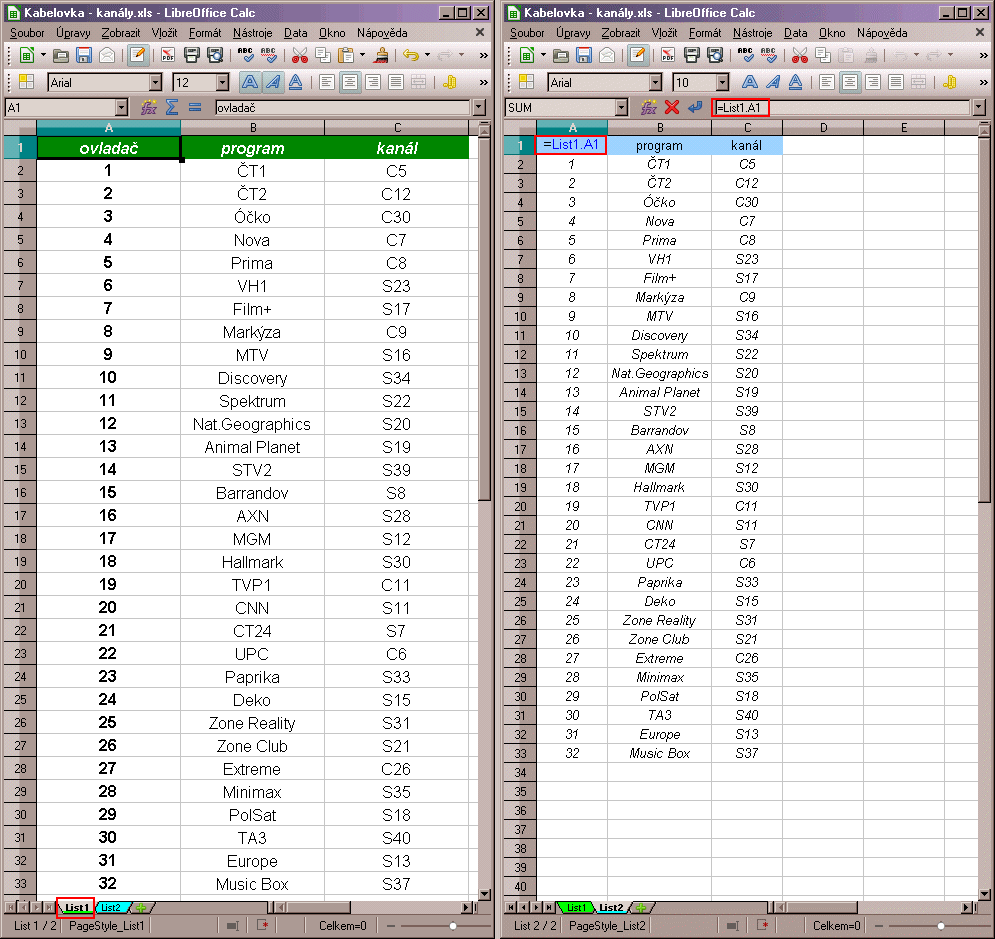Open SUM Name Box dropdown in right window
The image size is (995, 939).
coord(622,108)
